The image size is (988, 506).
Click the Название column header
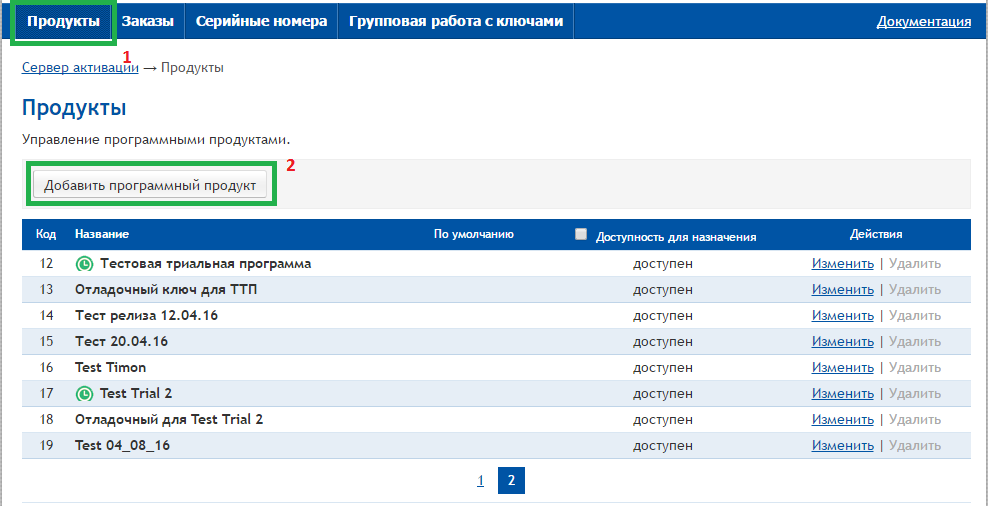pyautogui.click(x=102, y=234)
